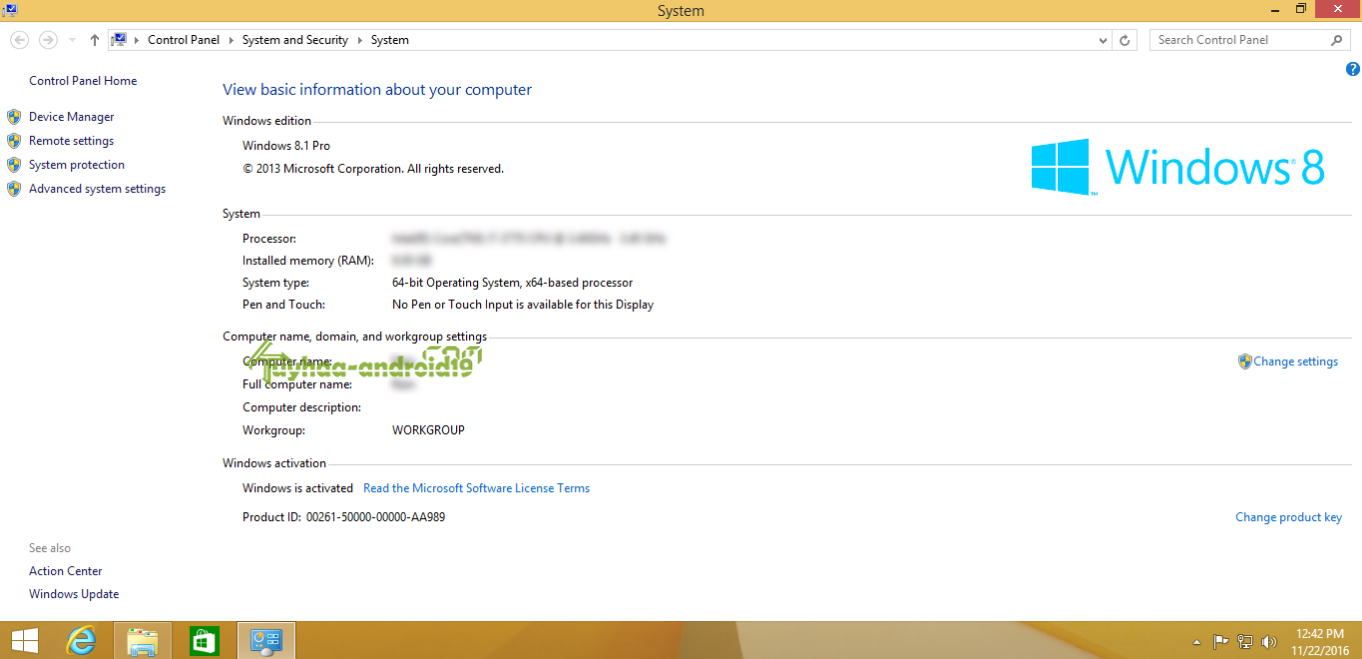
Task: Open Remote settings link
Action: point(71,141)
